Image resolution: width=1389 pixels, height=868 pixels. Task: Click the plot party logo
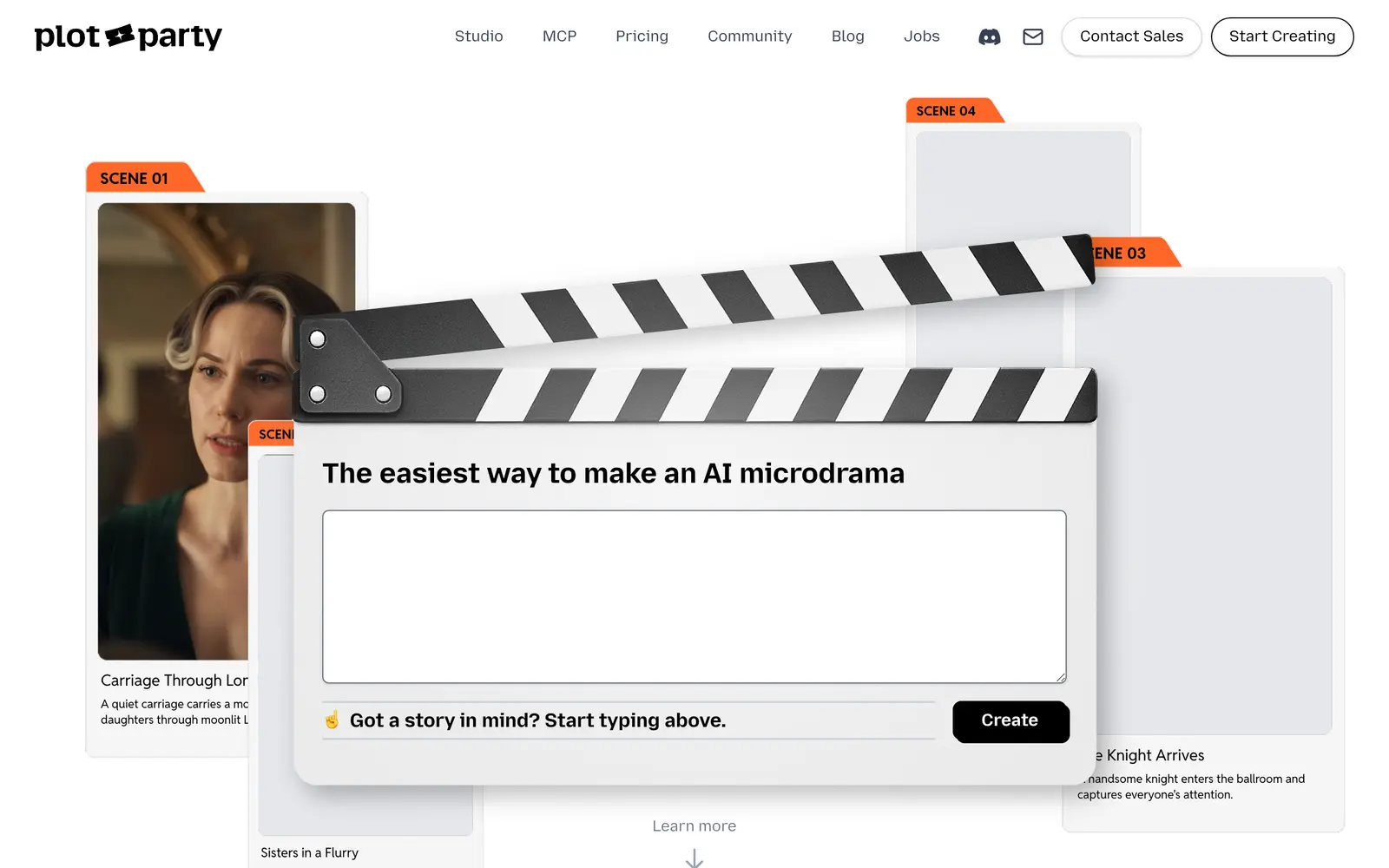128,36
